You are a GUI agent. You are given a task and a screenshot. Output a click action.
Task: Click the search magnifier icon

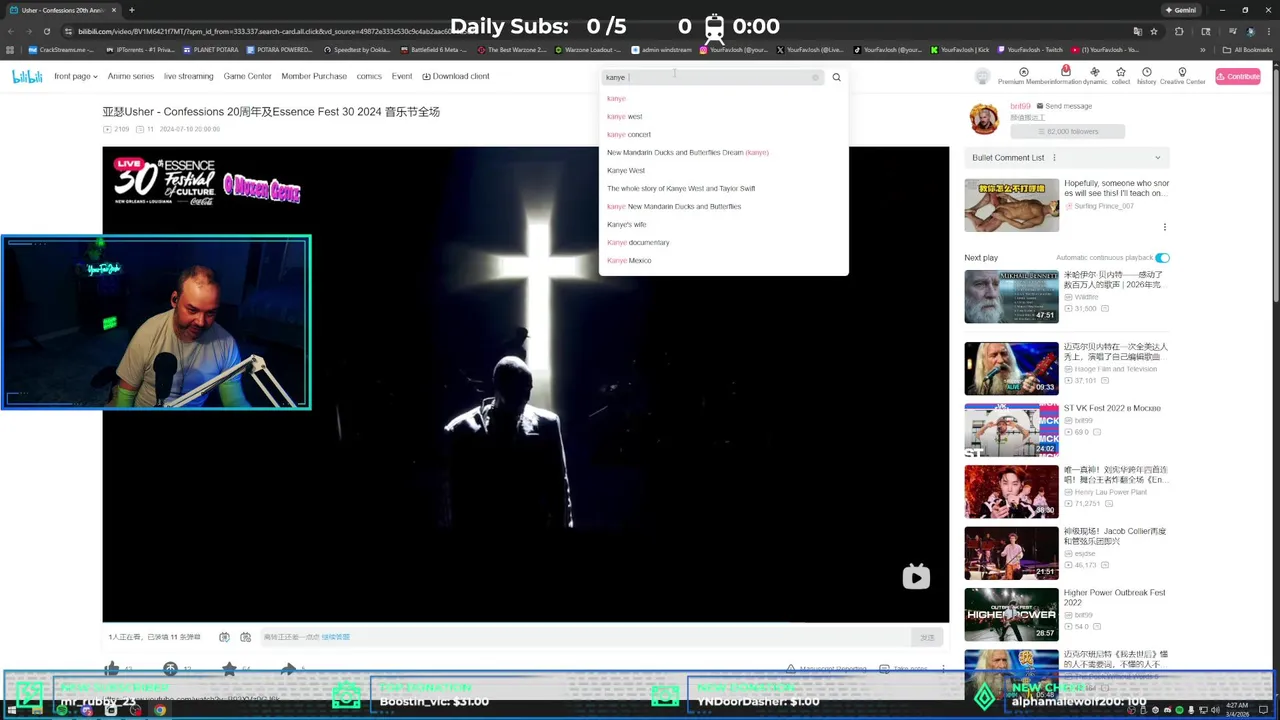coord(837,77)
